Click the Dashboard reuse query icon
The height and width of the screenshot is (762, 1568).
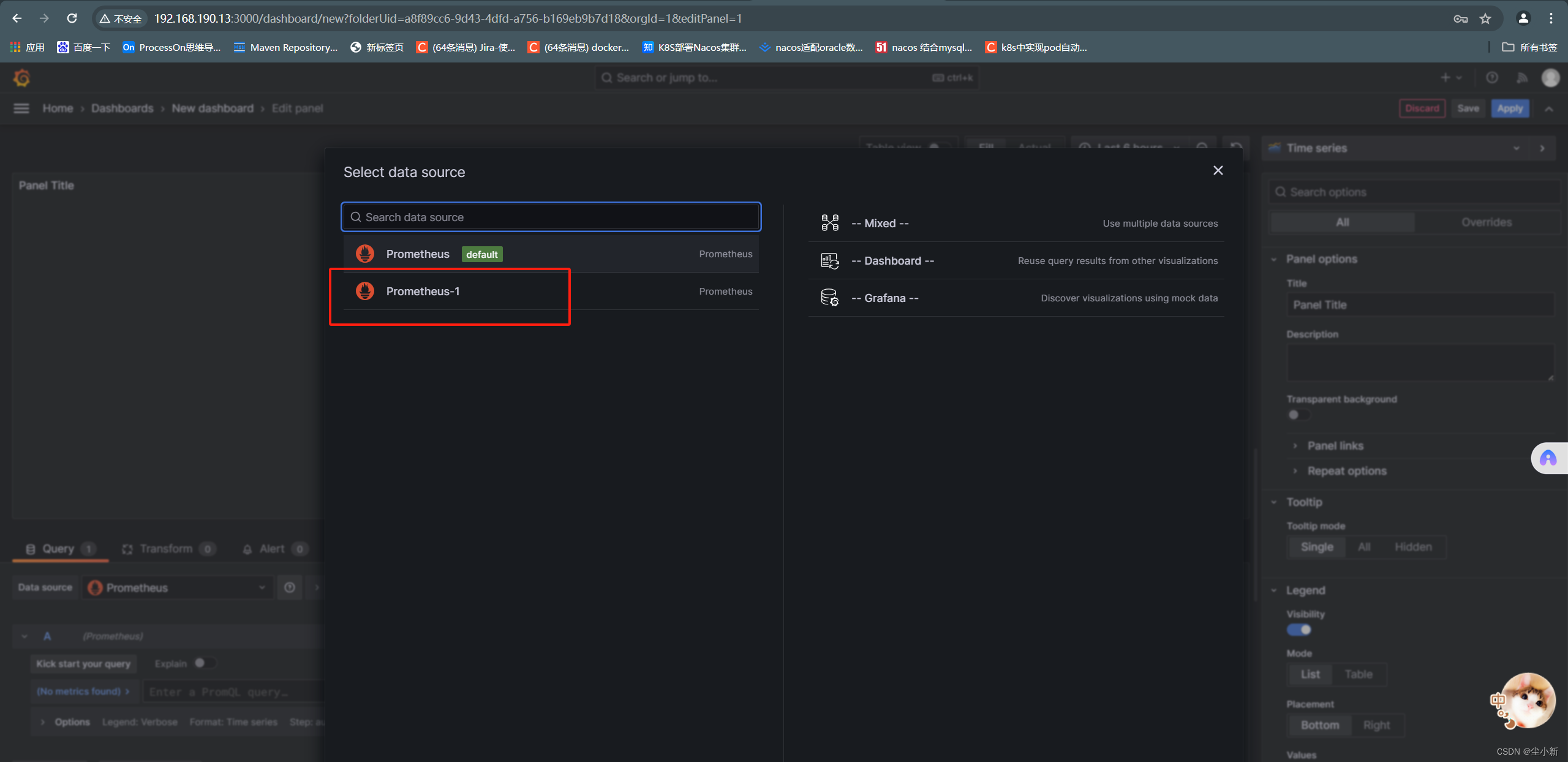[x=830, y=261]
